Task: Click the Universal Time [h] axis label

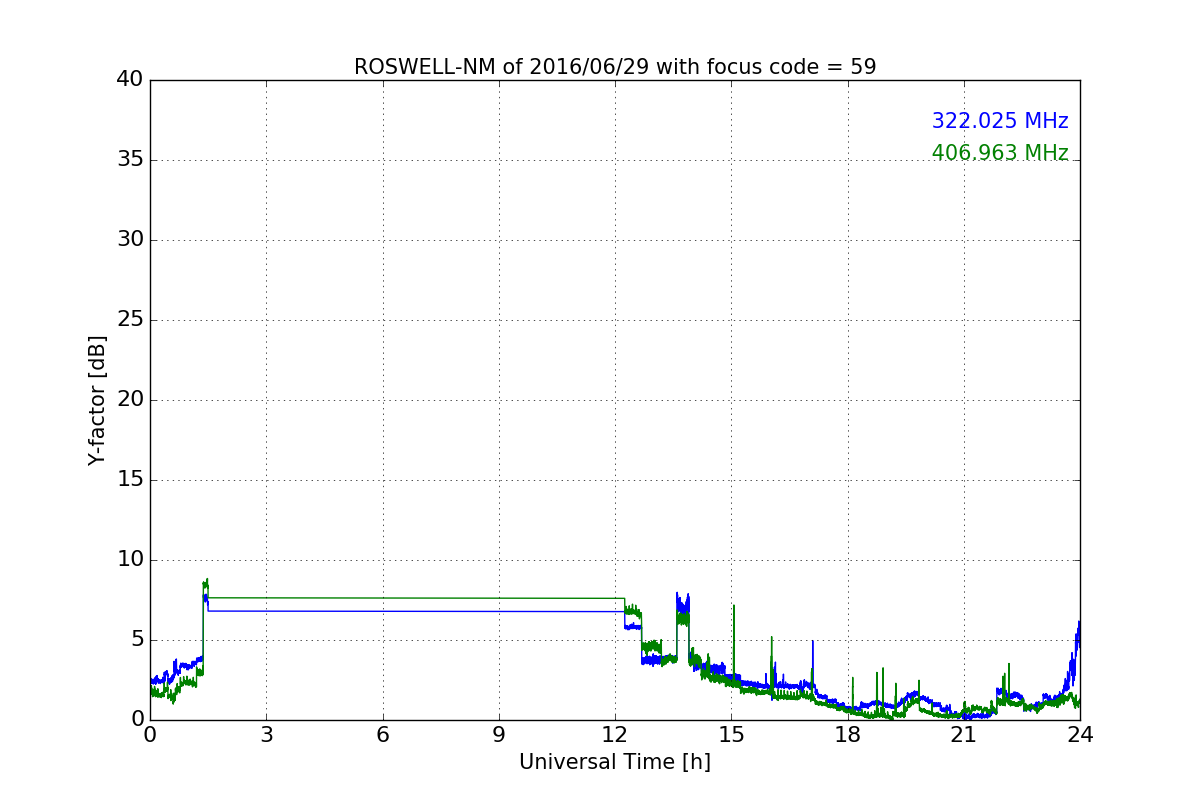Action: [x=615, y=762]
